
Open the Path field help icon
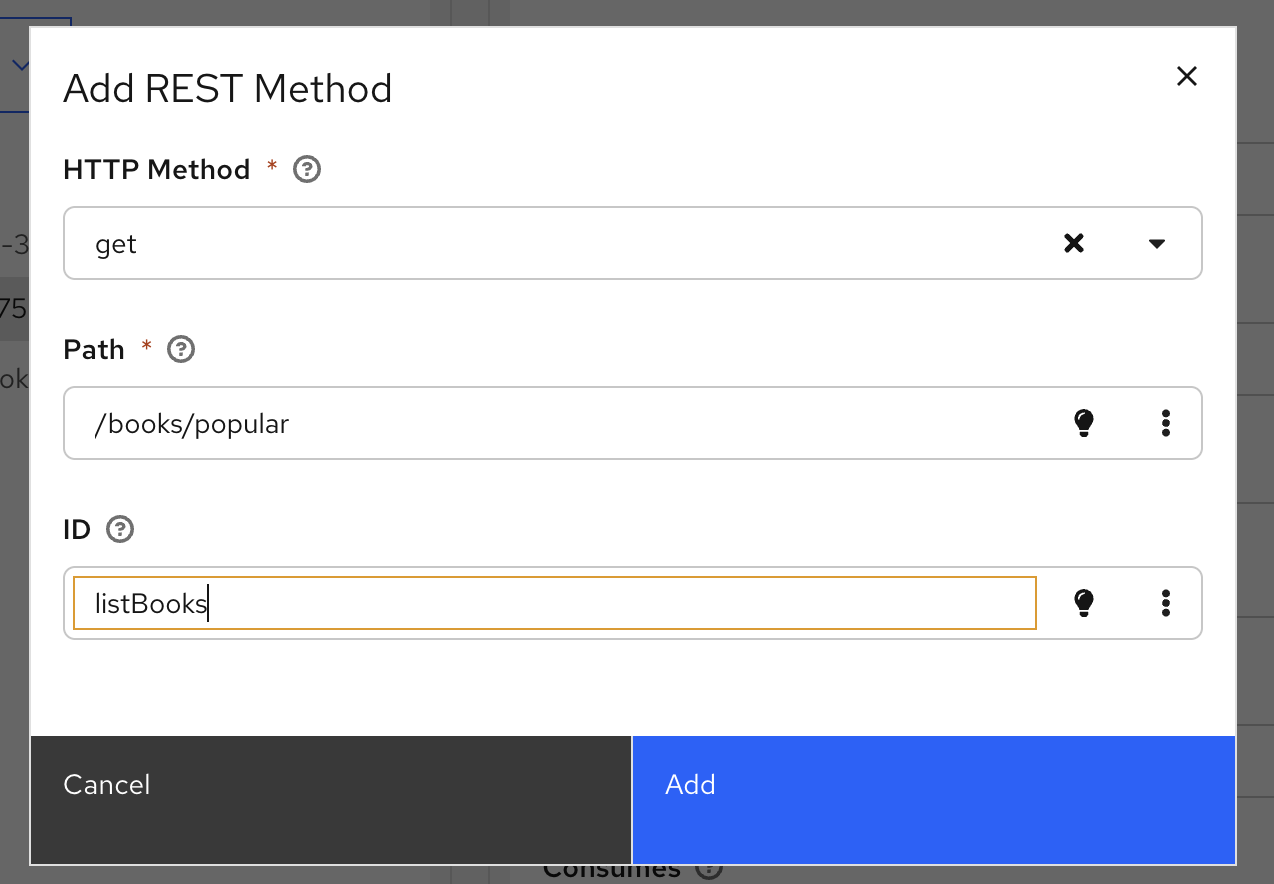click(x=180, y=349)
